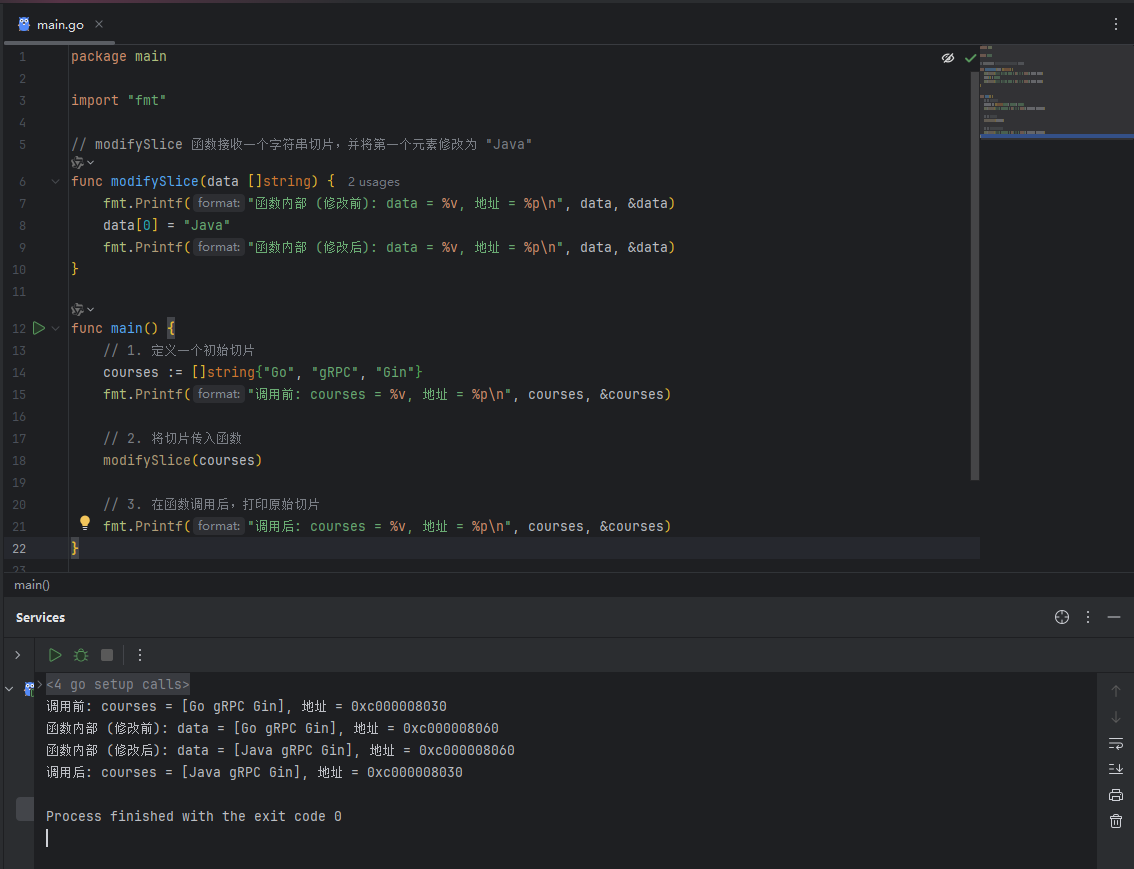This screenshot has width=1134, height=869.
Task: Clear console with trash icon
Action: [1116, 821]
